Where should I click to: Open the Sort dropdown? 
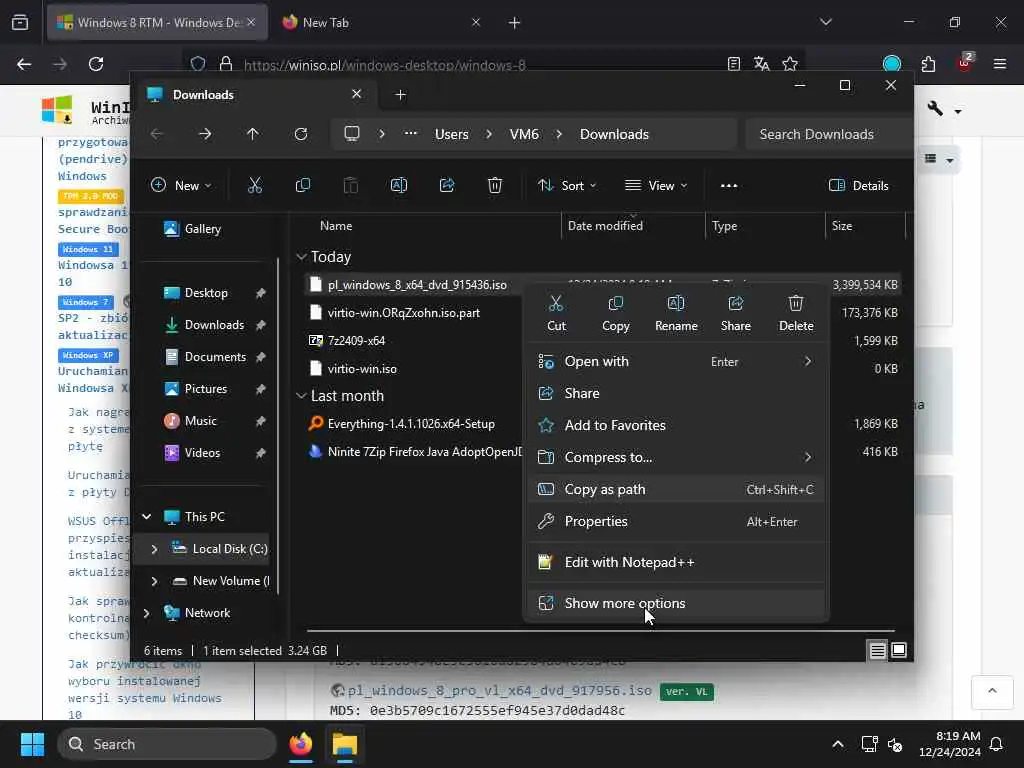[567, 185]
